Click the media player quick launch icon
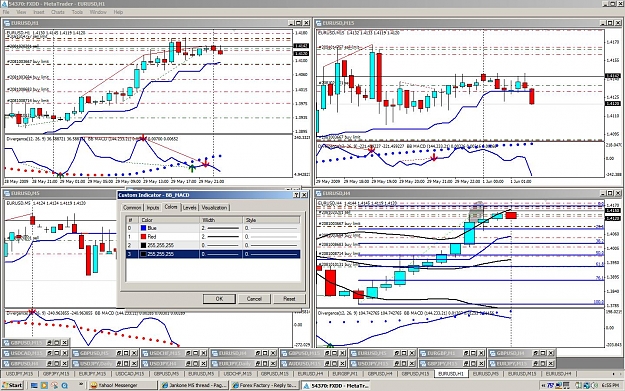The width and height of the screenshot is (625, 391). coord(44,385)
